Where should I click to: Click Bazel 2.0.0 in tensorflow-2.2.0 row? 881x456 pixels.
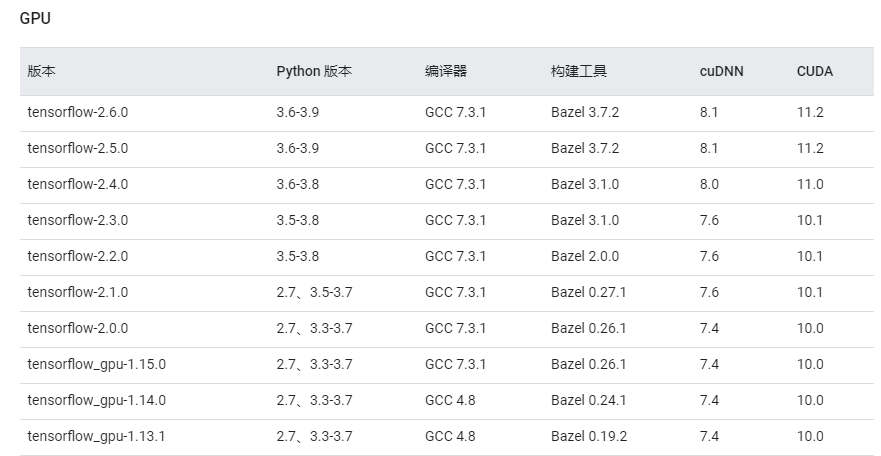tap(585, 256)
